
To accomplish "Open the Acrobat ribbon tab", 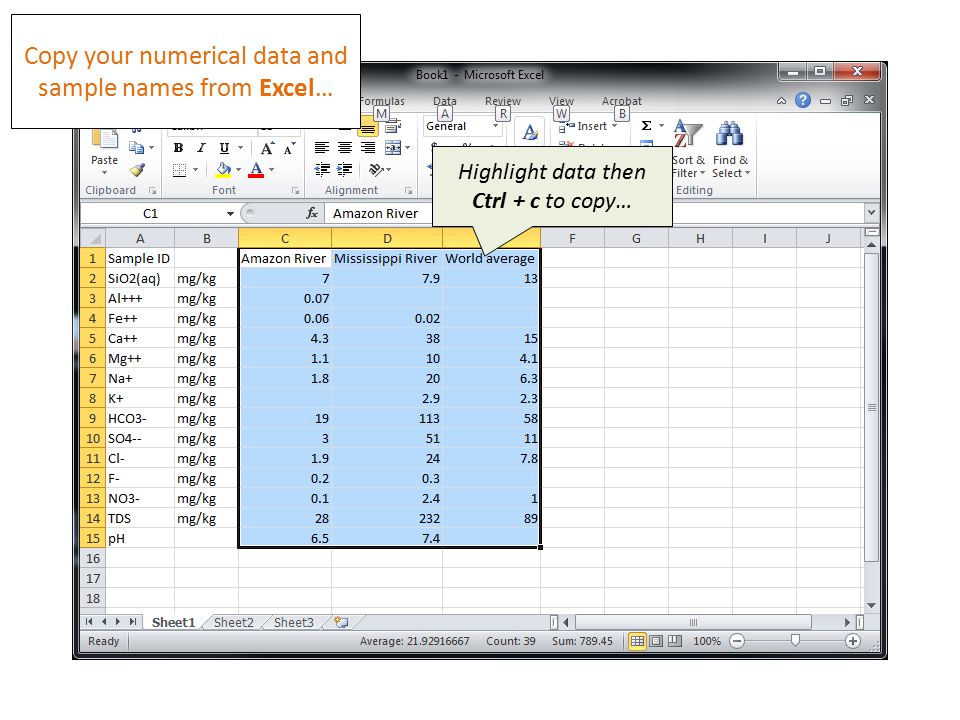I will [621, 101].
